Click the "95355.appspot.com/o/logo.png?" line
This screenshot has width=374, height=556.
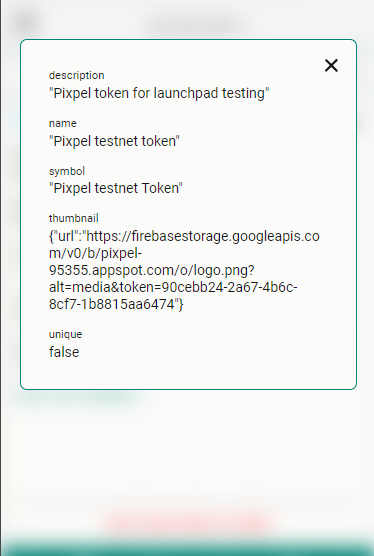152,271
